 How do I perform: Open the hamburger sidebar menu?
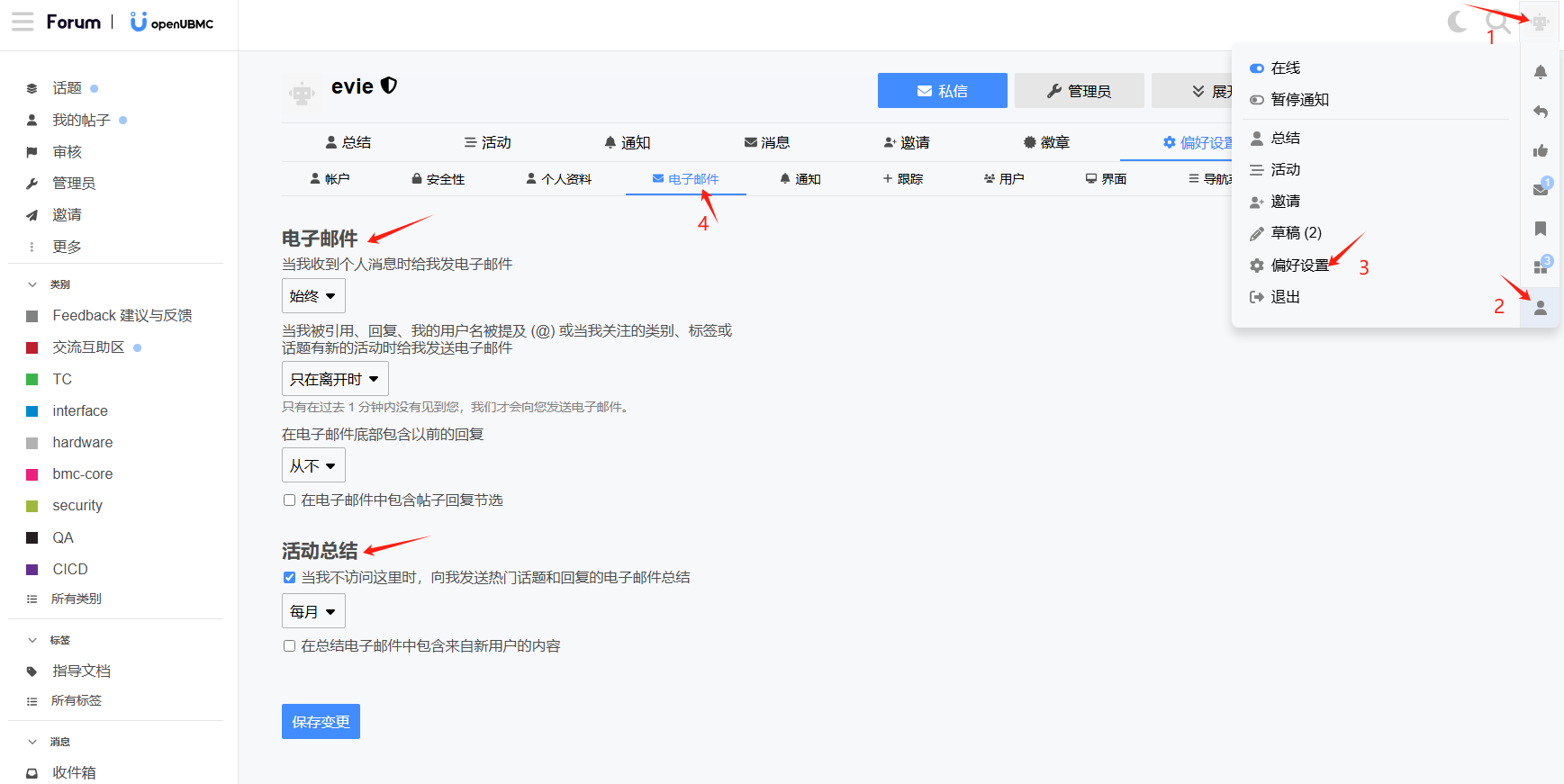tap(23, 22)
